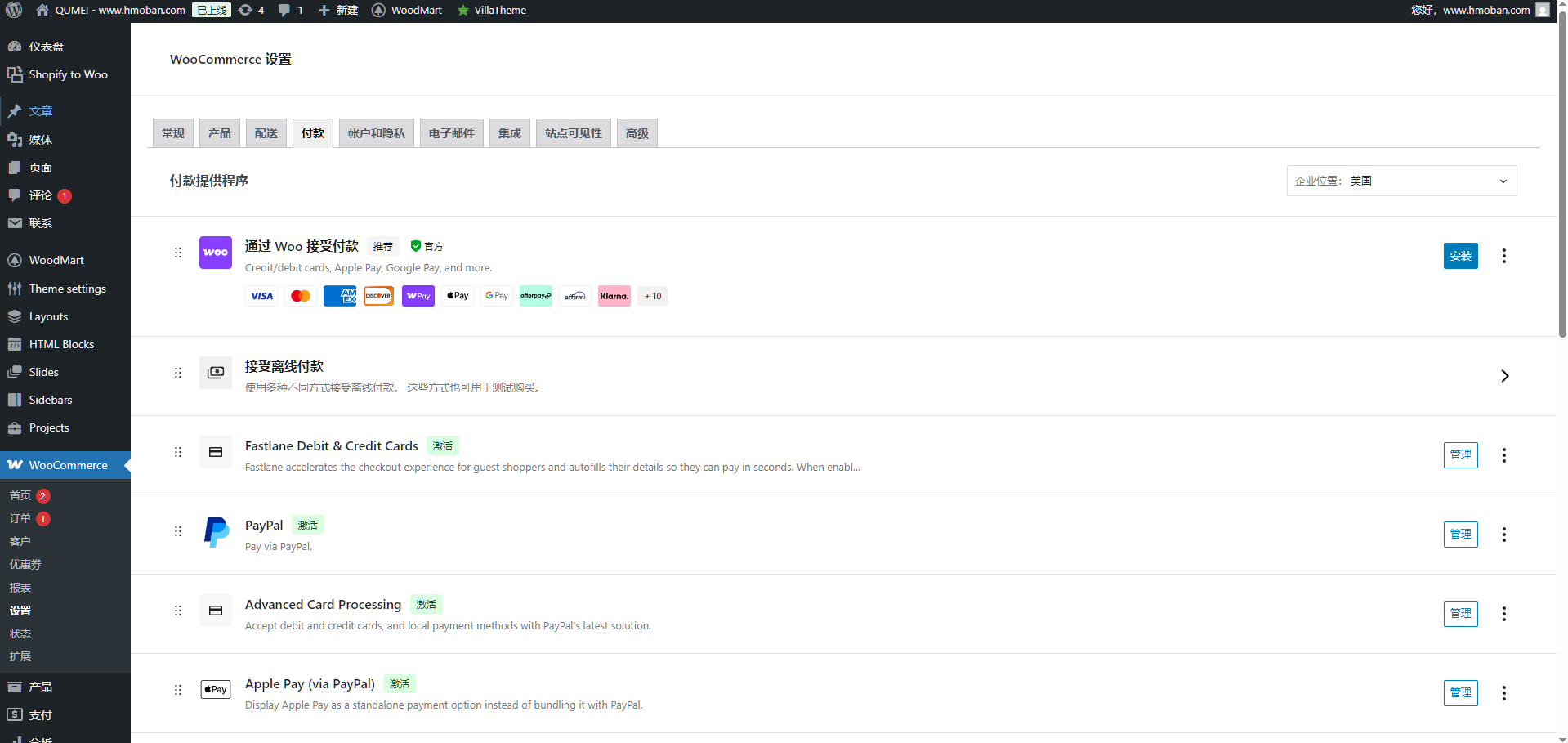This screenshot has height=743, width=1568.
Task: Open Theme settings in sidebar
Action: 65,289
